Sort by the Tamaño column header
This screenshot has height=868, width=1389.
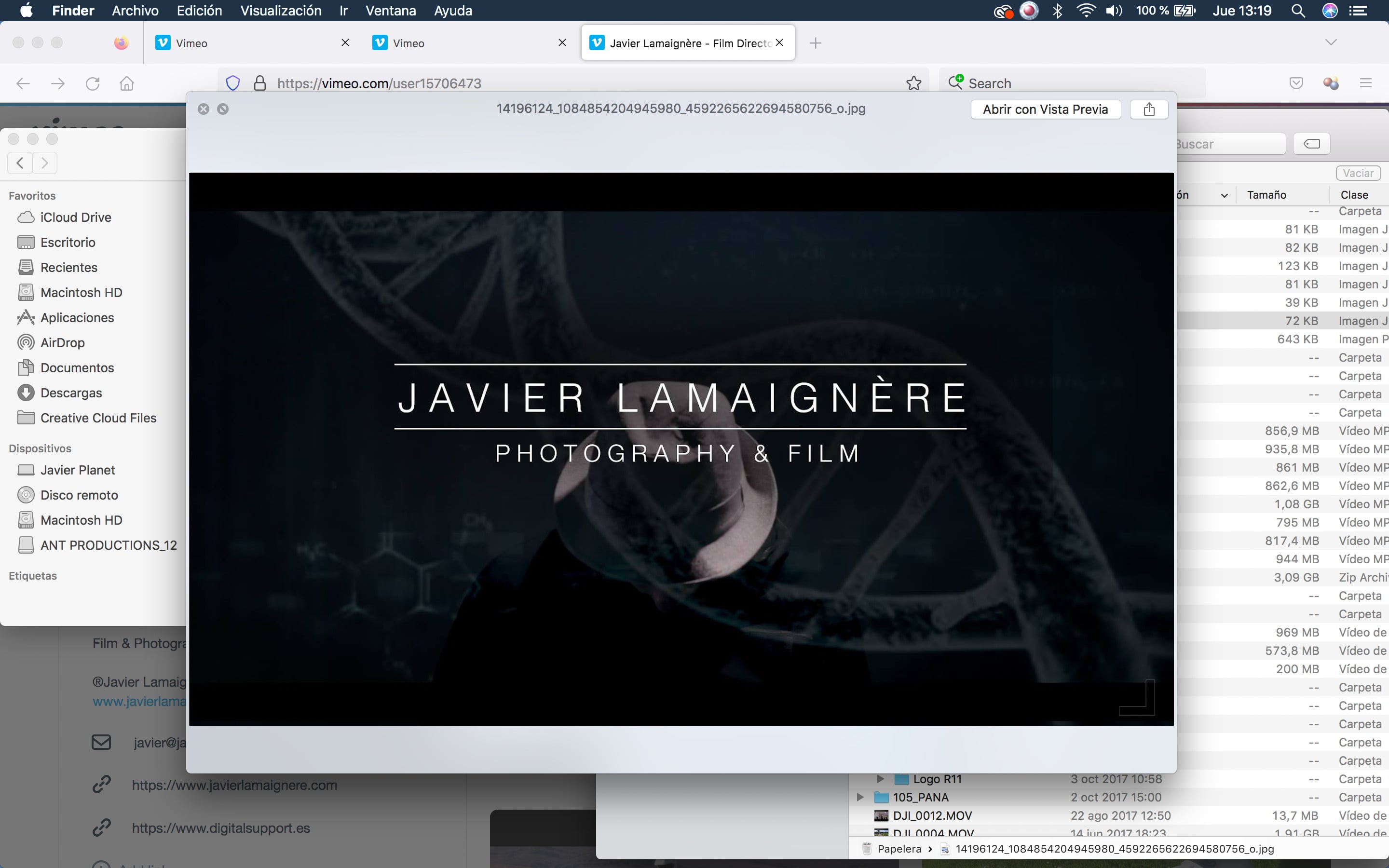pyautogui.click(x=1266, y=195)
